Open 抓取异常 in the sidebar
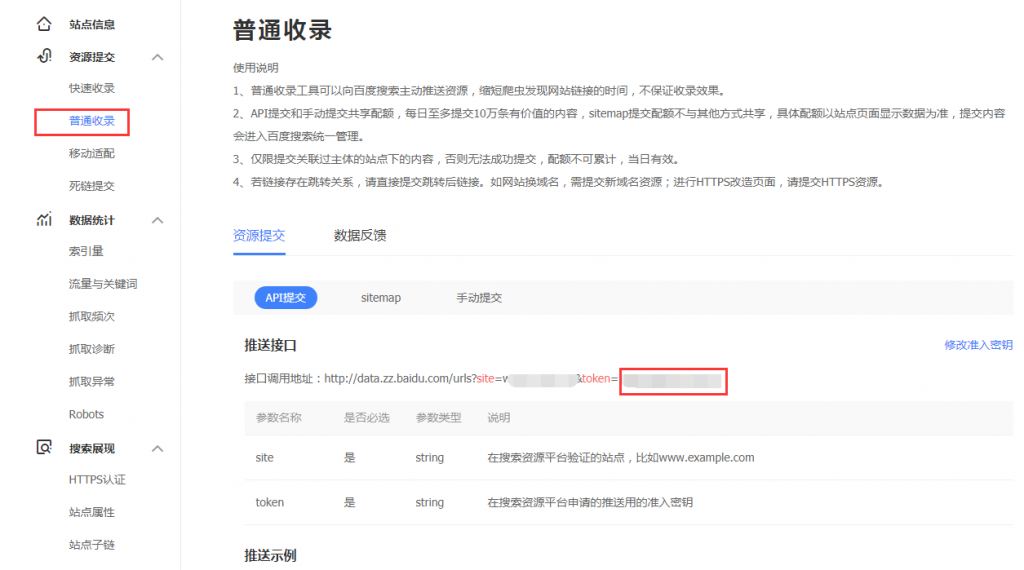The width and height of the screenshot is (1024, 570). (91, 382)
